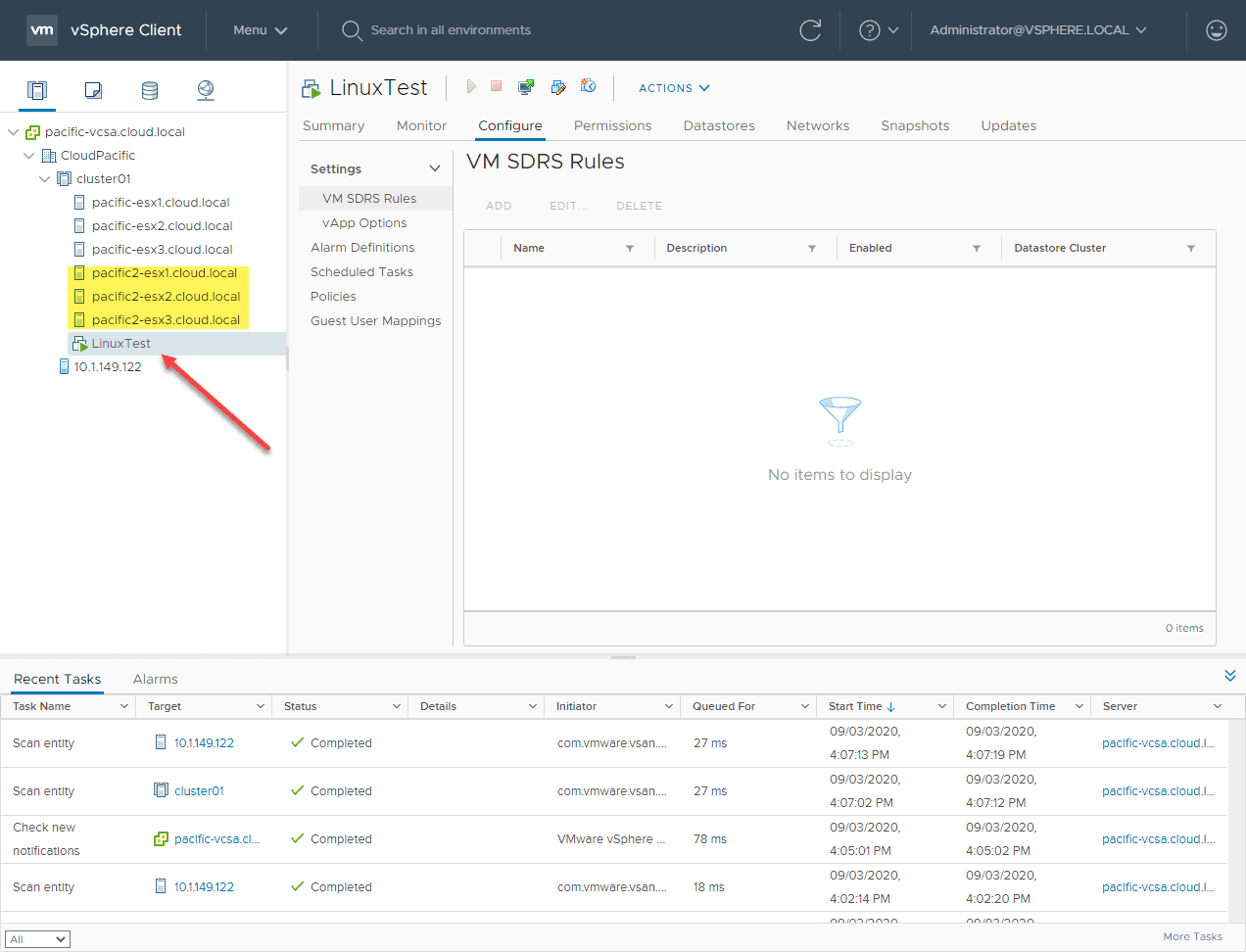Open the Networking view icon
Viewport: 1246px width, 952px height.
(x=206, y=90)
